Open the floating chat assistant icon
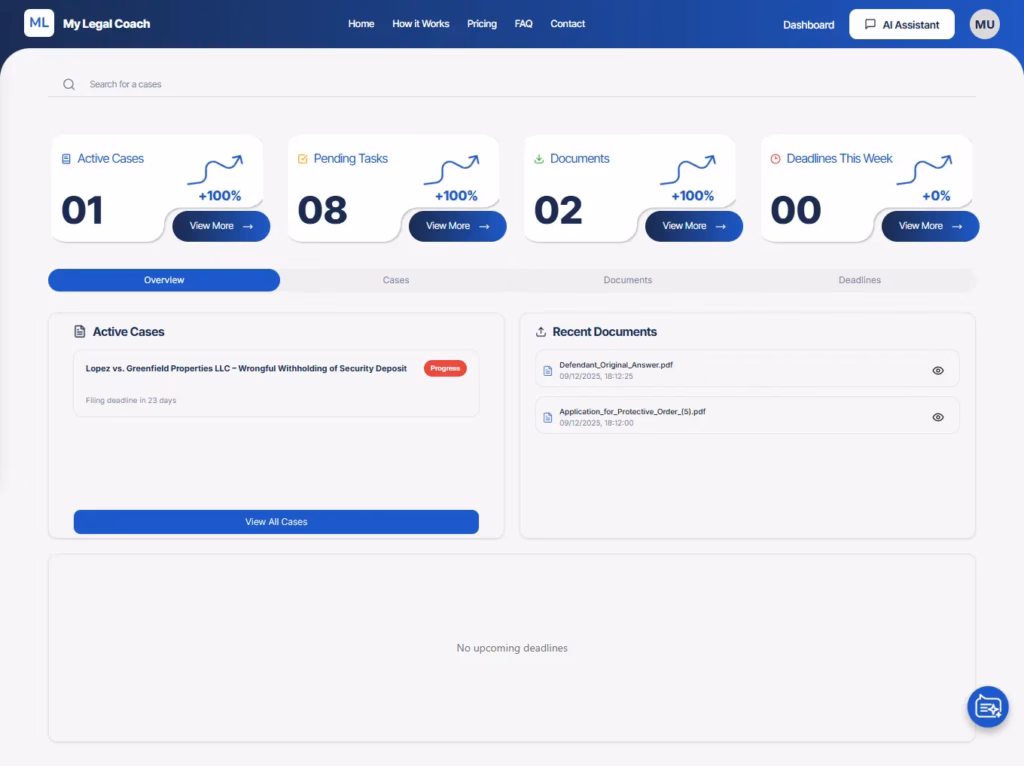Image resolution: width=1024 pixels, height=766 pixels. (987, 707)
